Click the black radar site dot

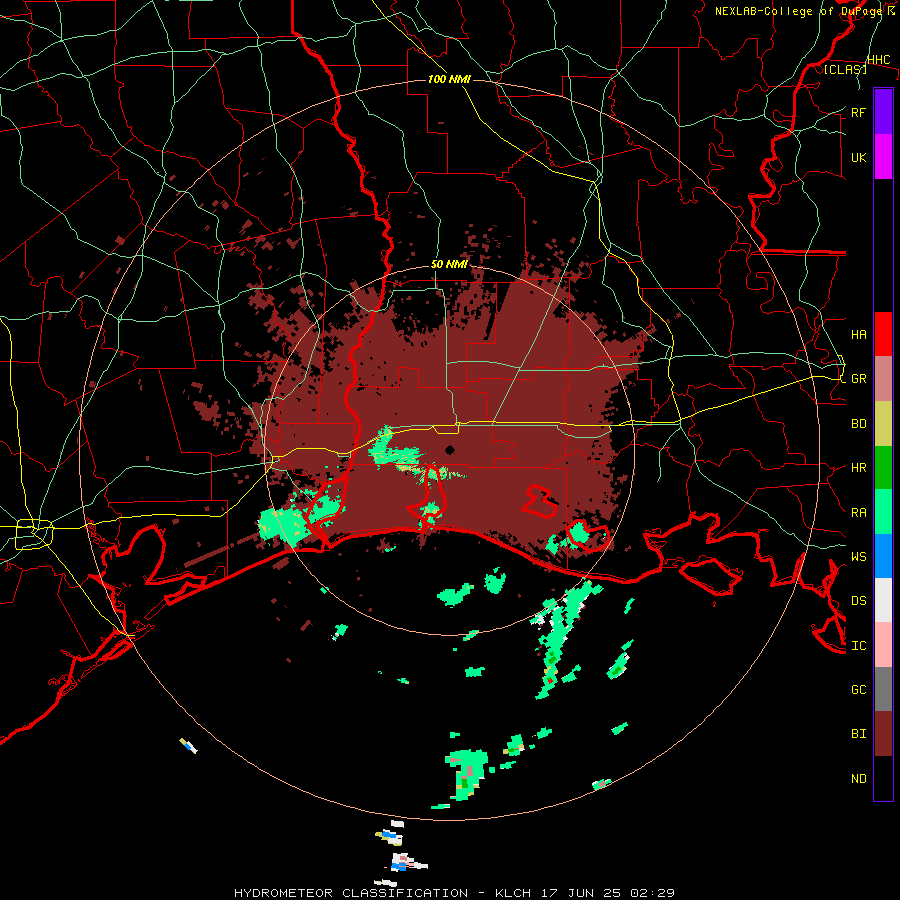(x=449, y=449)
